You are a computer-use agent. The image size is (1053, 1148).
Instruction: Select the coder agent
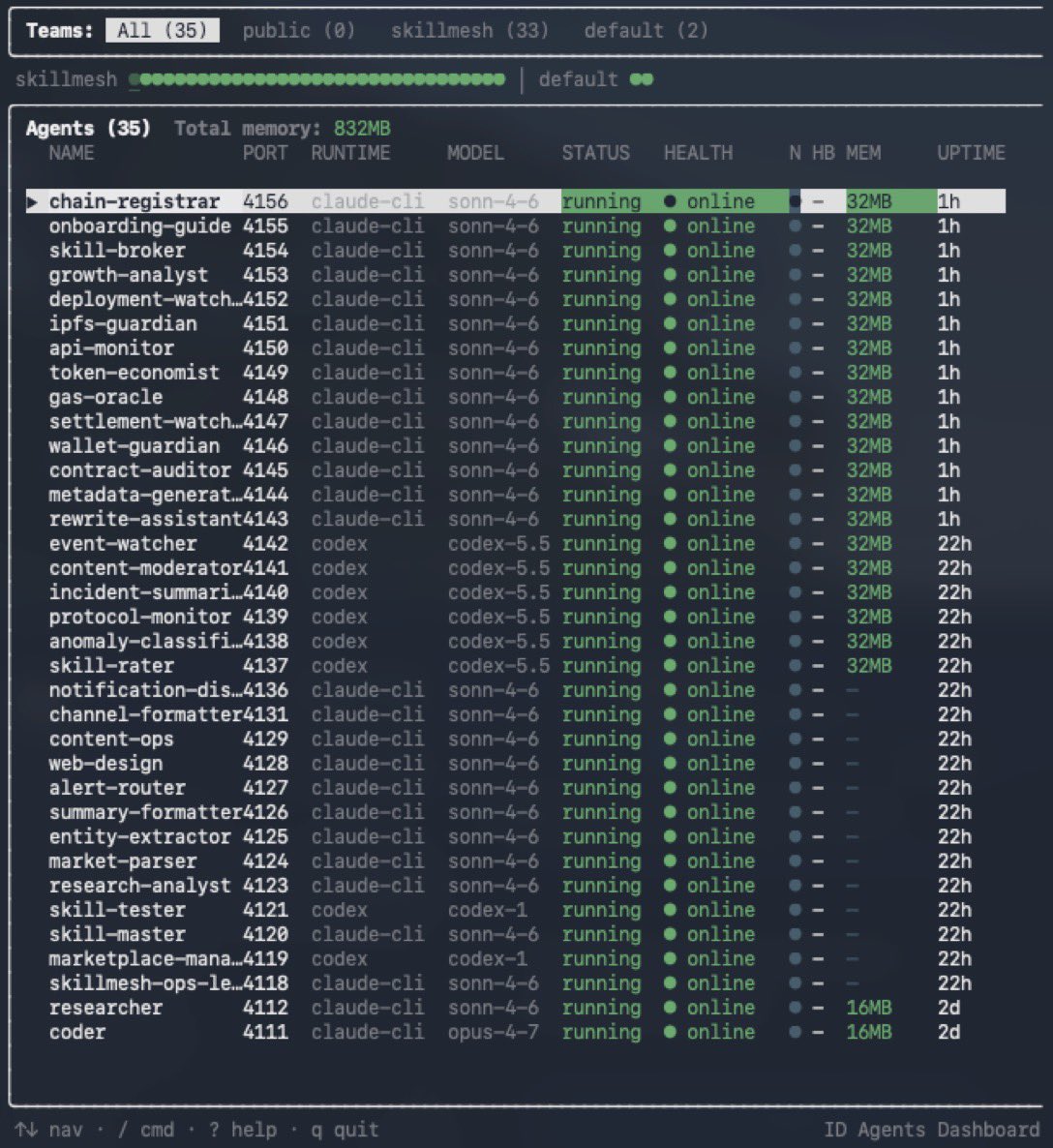[516, 1032]
